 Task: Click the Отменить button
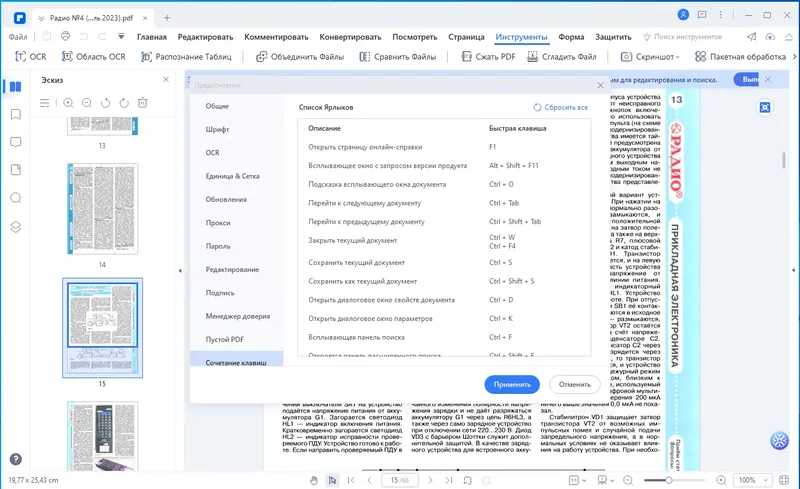tap(574, 384)
